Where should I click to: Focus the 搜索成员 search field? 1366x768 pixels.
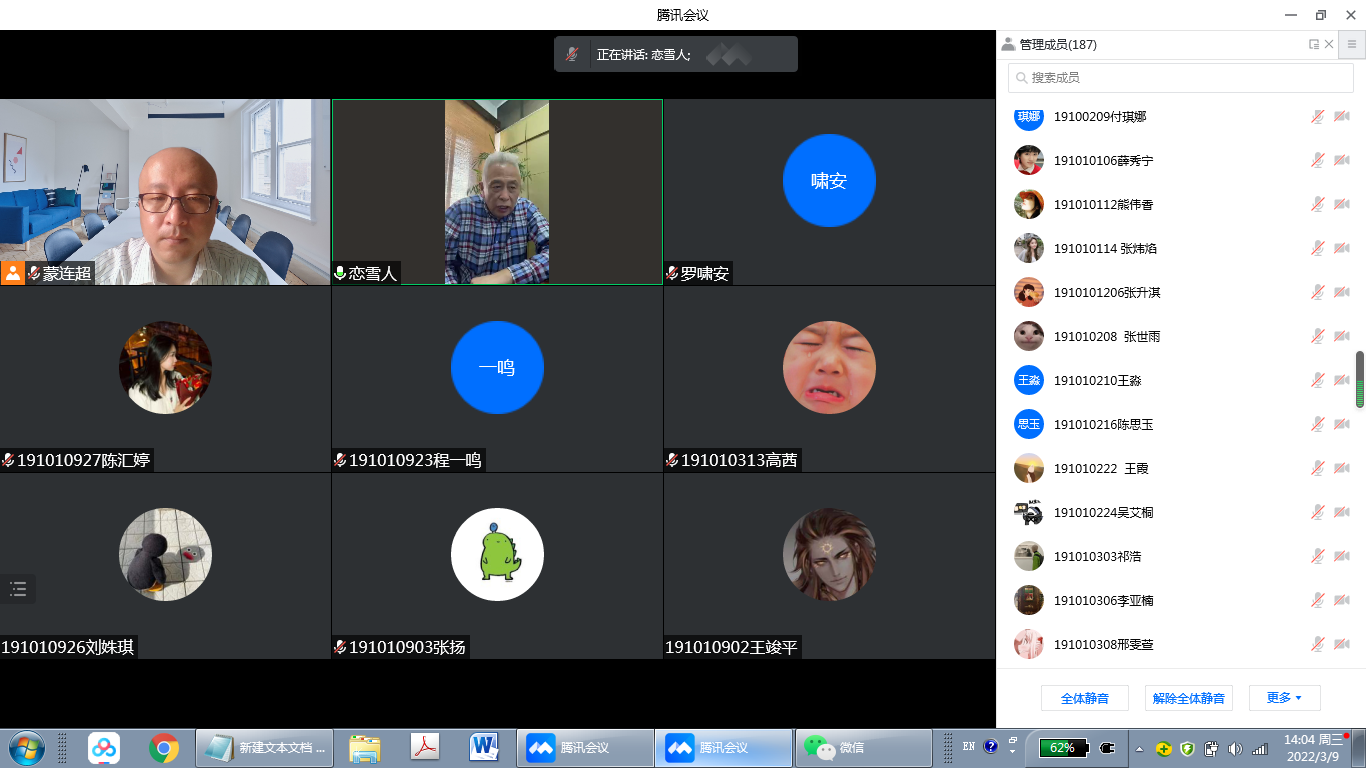coord(1180,77)
